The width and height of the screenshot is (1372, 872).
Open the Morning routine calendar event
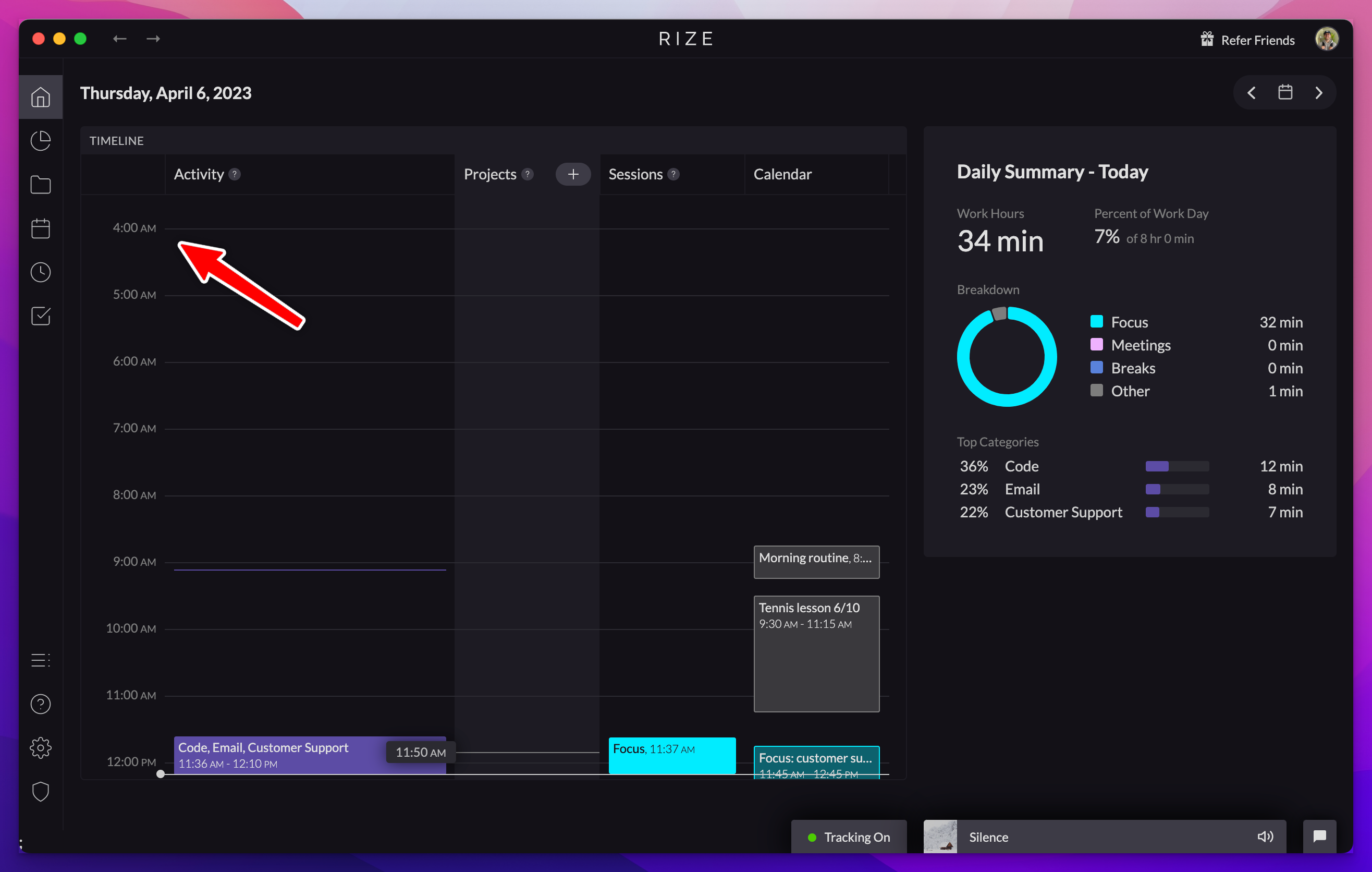click(x=816, y=562)
